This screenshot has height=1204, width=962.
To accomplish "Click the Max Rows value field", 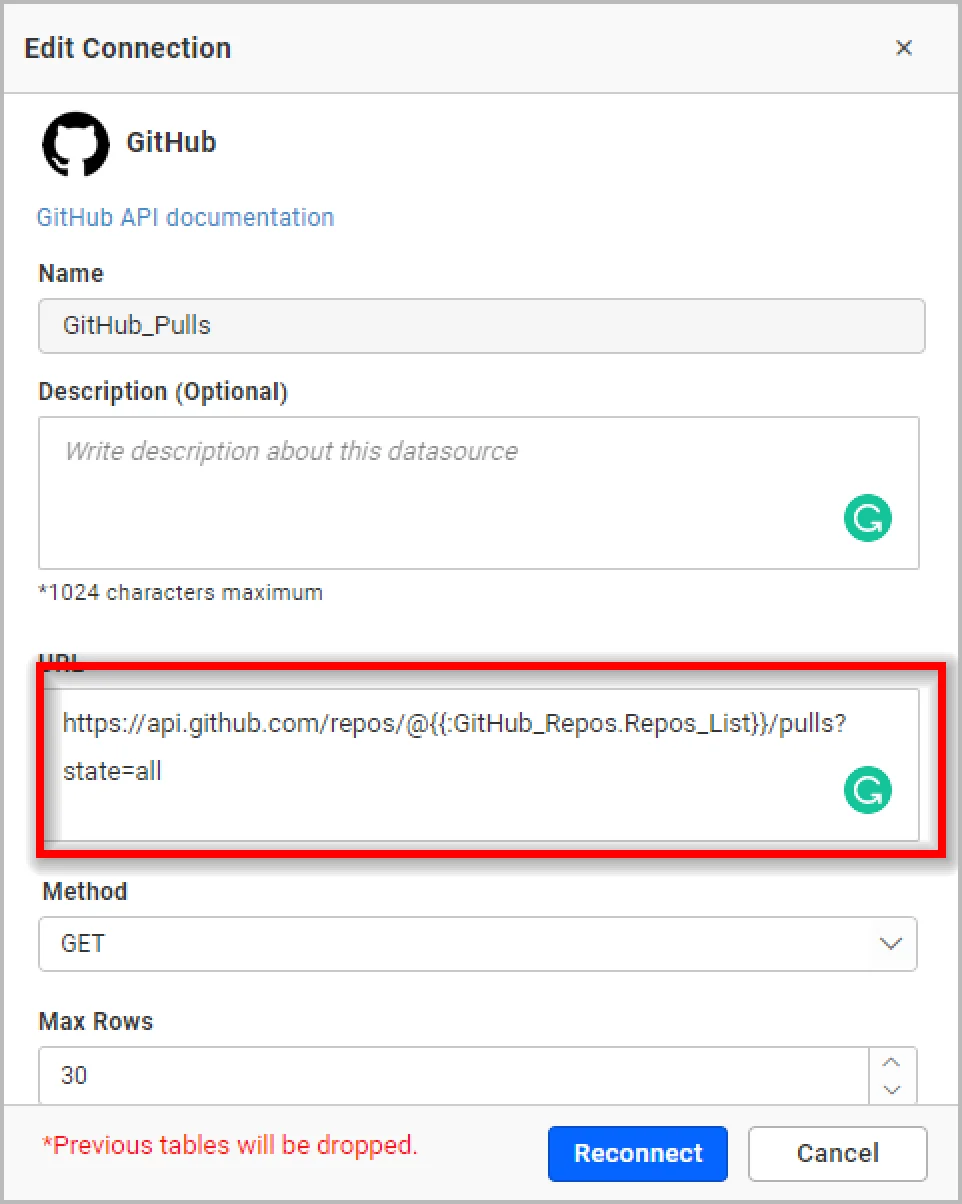I will tap(450, 1076).
